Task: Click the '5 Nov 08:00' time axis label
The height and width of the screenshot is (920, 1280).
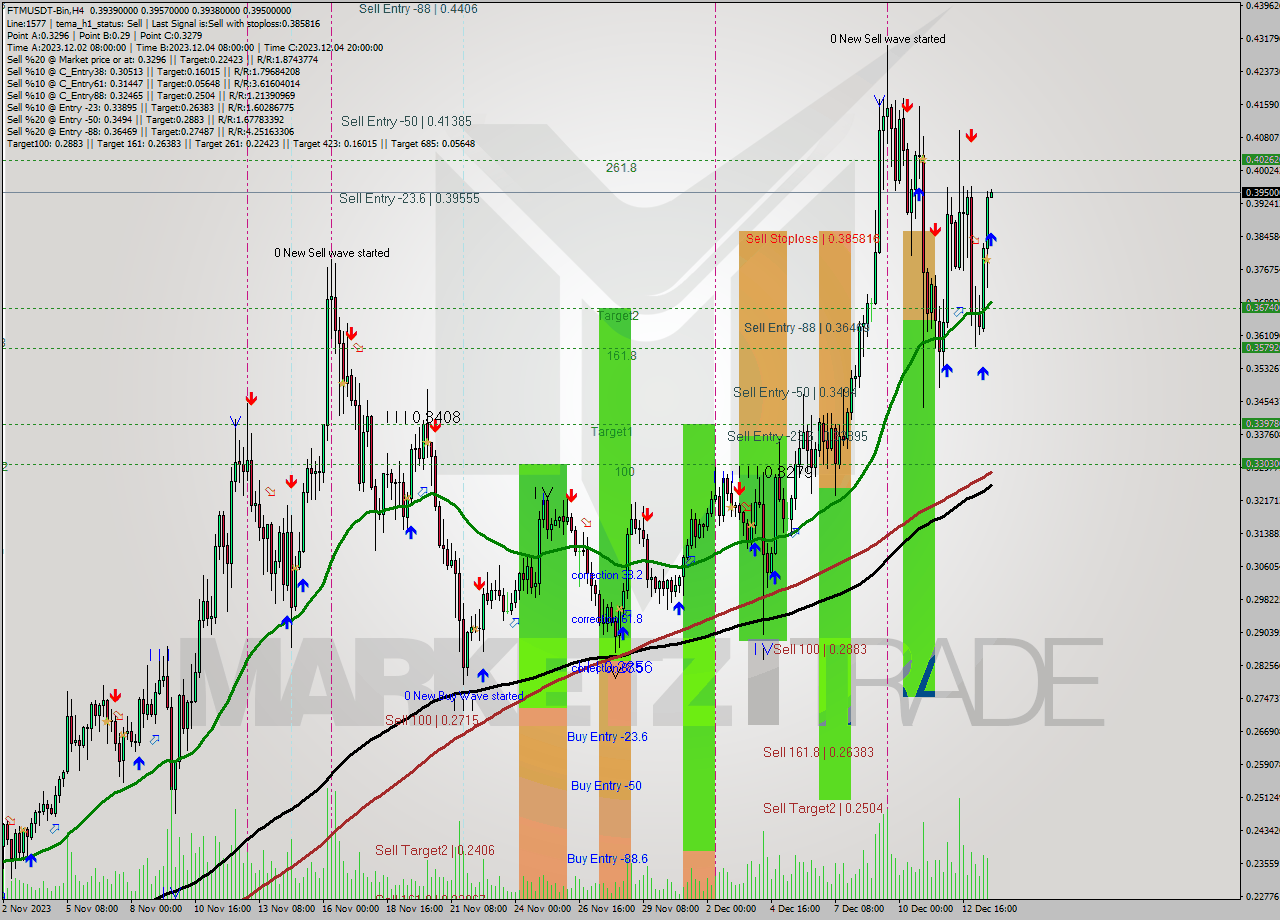Action: pos(94,909)
